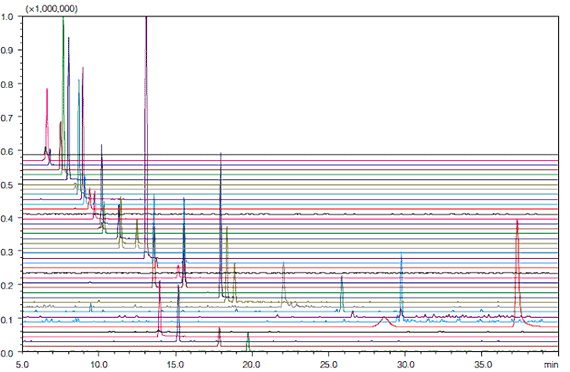Click the tall green peak near 7.5 min
Viewport: 570px width, 372px height.
pyautogui.click(x=63, y=95)
